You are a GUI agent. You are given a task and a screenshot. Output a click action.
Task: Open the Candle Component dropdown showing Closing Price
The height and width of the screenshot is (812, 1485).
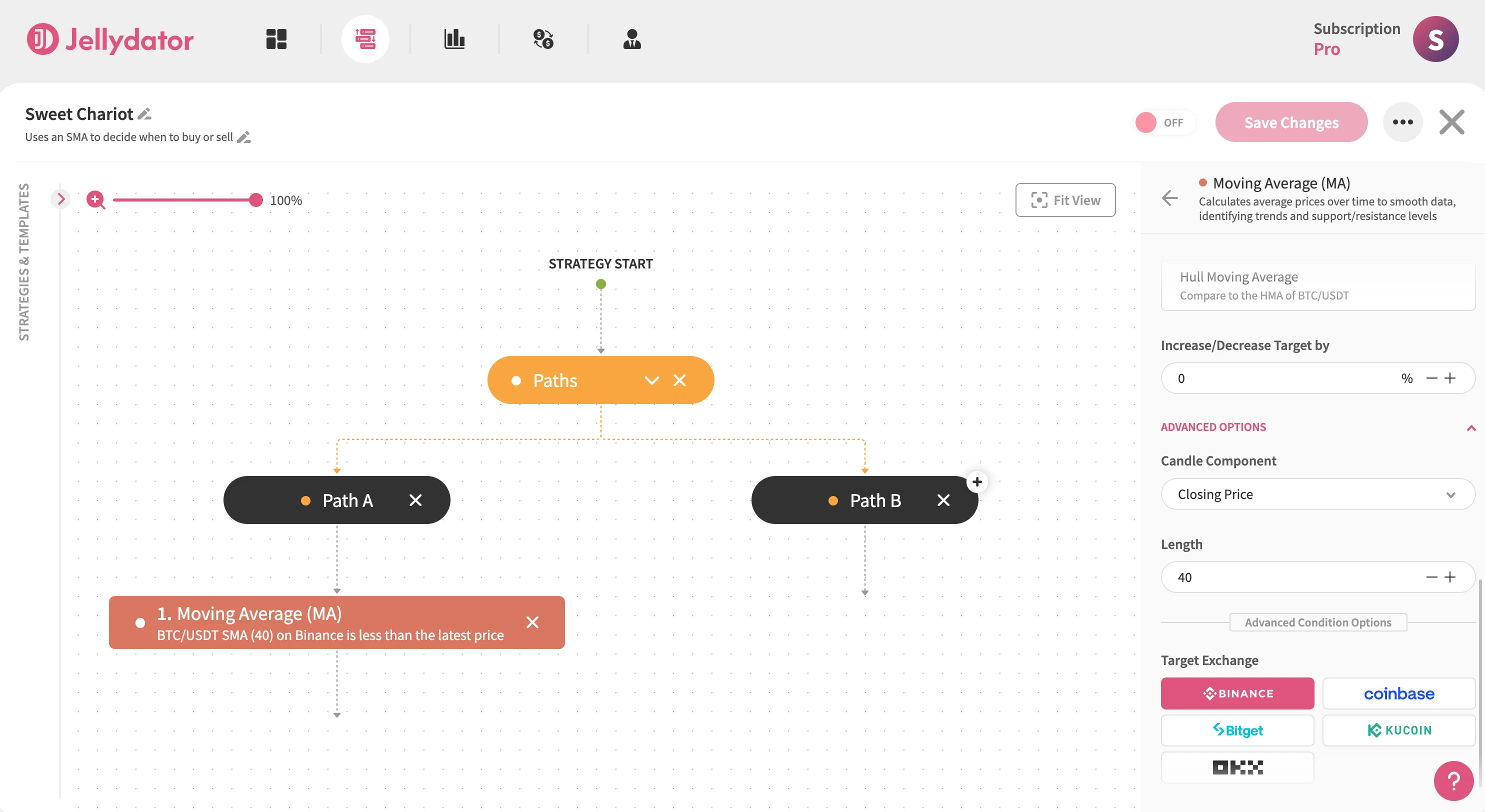pyautogui.click(x=1318, y=494)
